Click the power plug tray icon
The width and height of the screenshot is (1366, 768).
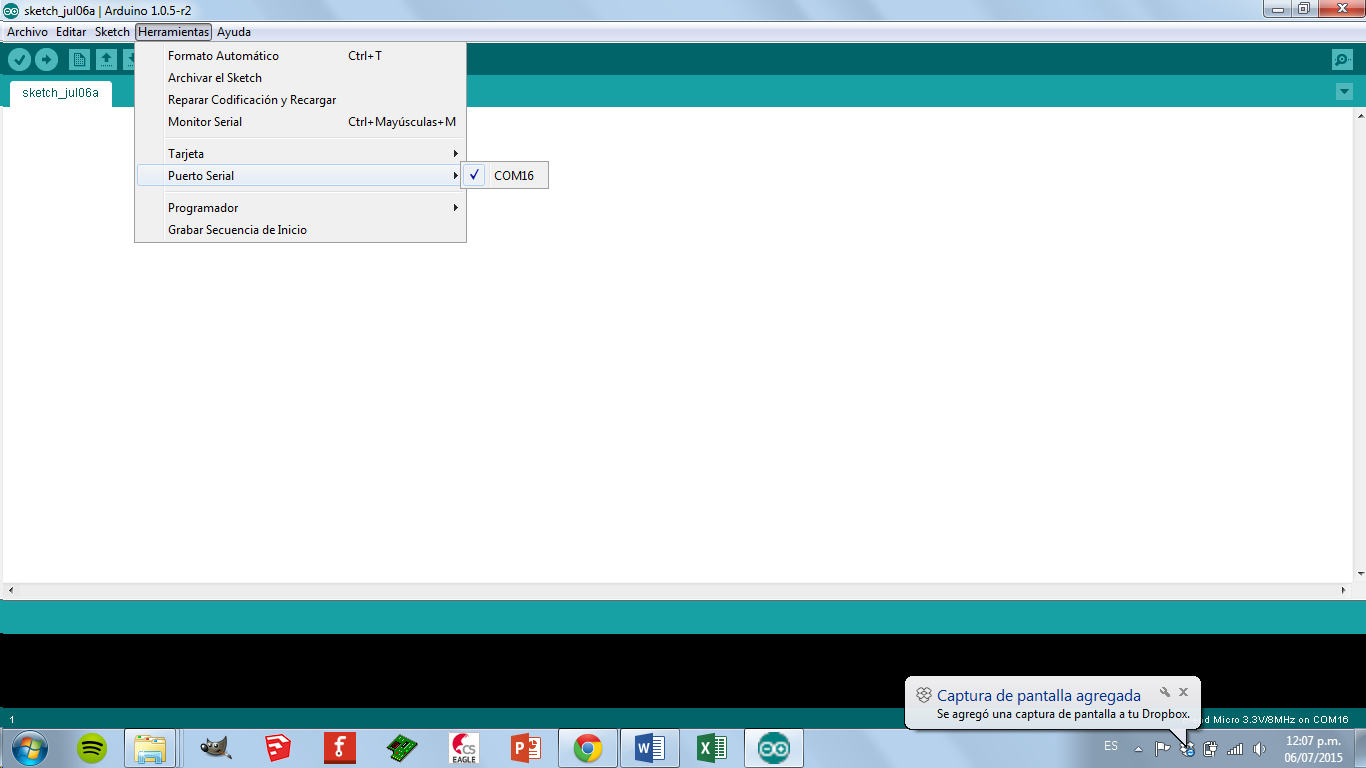1210,748
